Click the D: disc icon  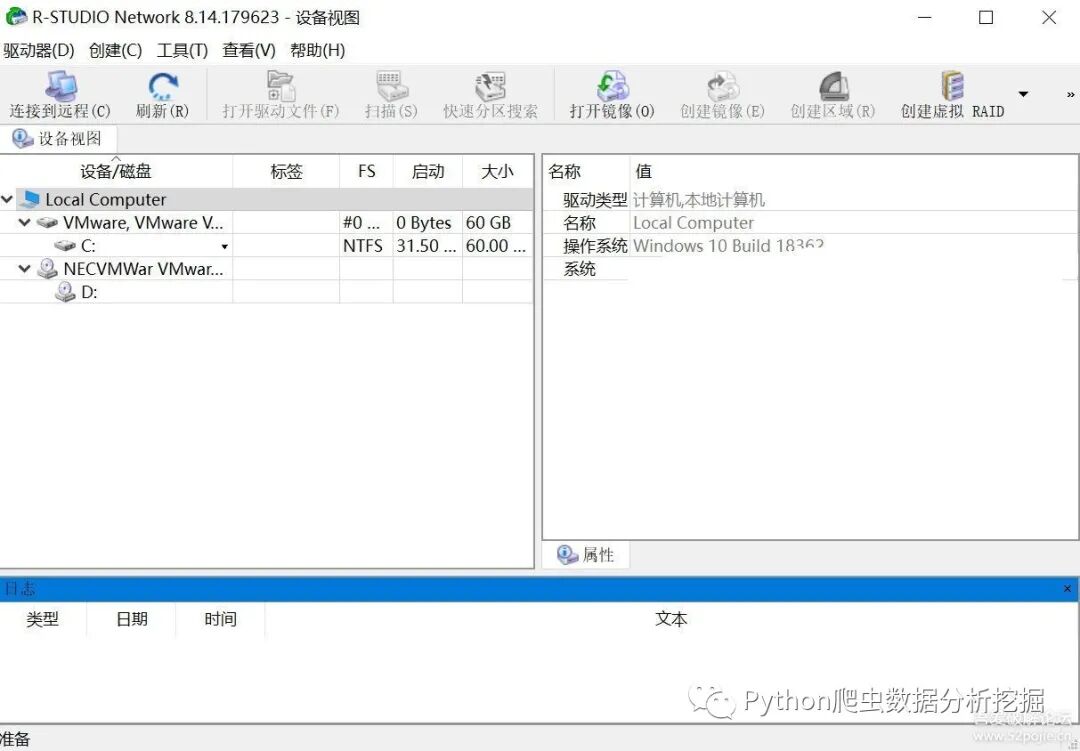point(65,292)
